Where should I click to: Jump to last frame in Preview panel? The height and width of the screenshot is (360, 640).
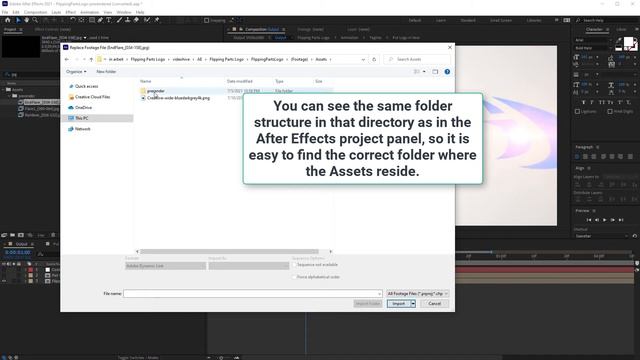(621, 220)
